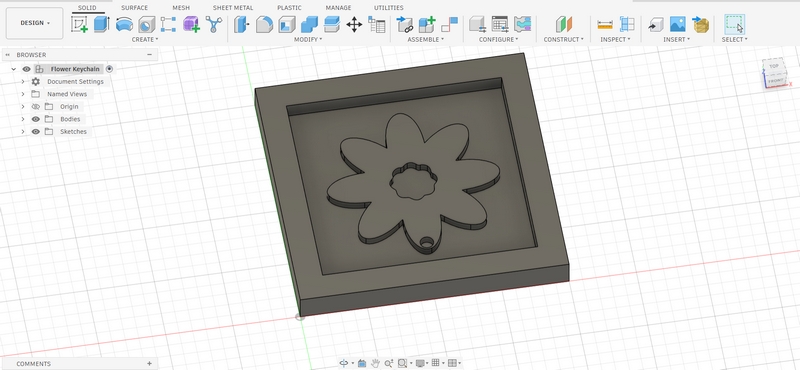
Task: Select the Fillet tool
Action: pos(264,24)
